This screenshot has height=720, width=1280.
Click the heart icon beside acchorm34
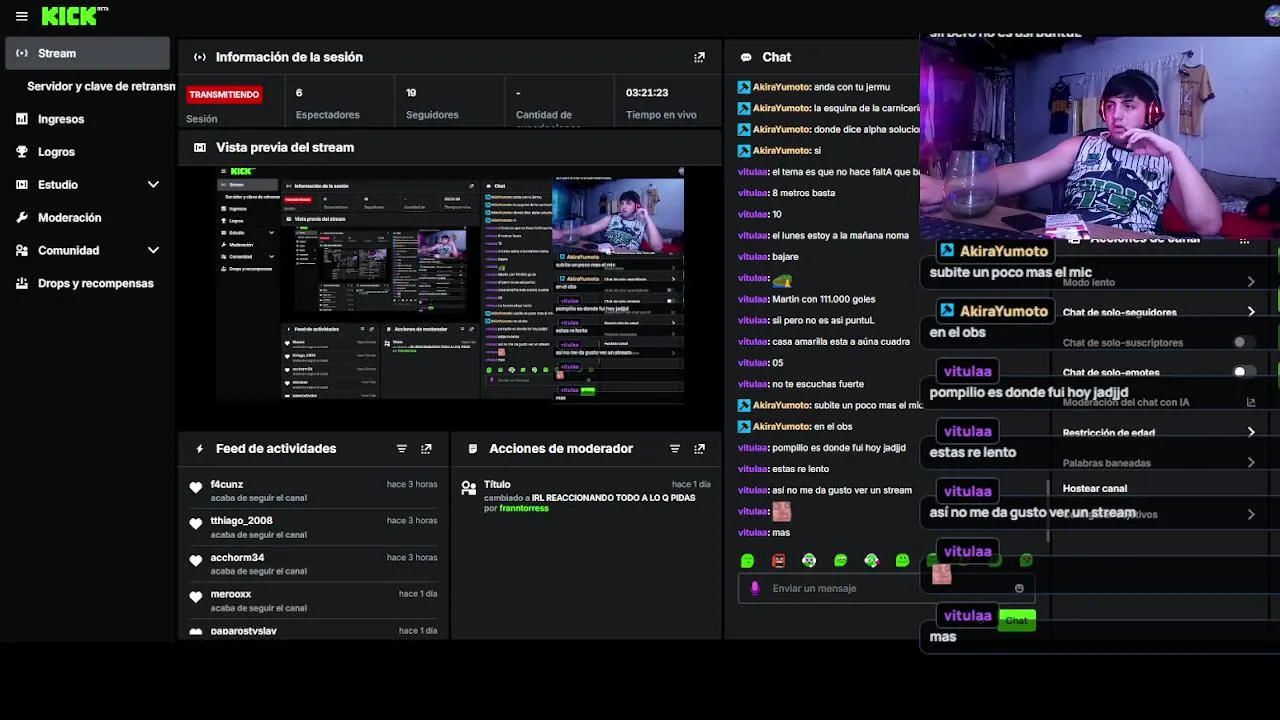tap(196, 560)
